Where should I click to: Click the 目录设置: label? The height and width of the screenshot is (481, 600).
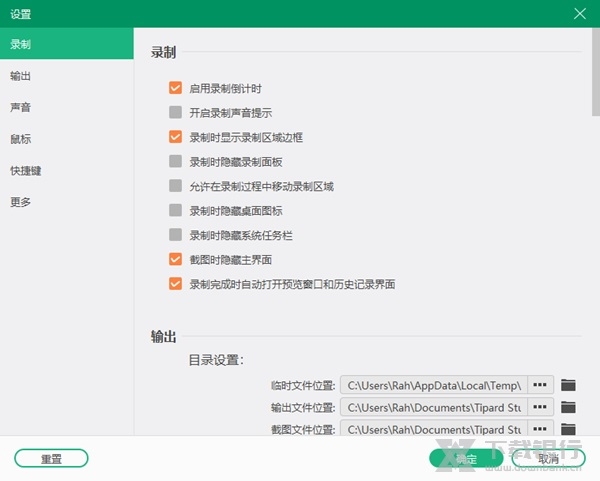click(x=216, y=360)
